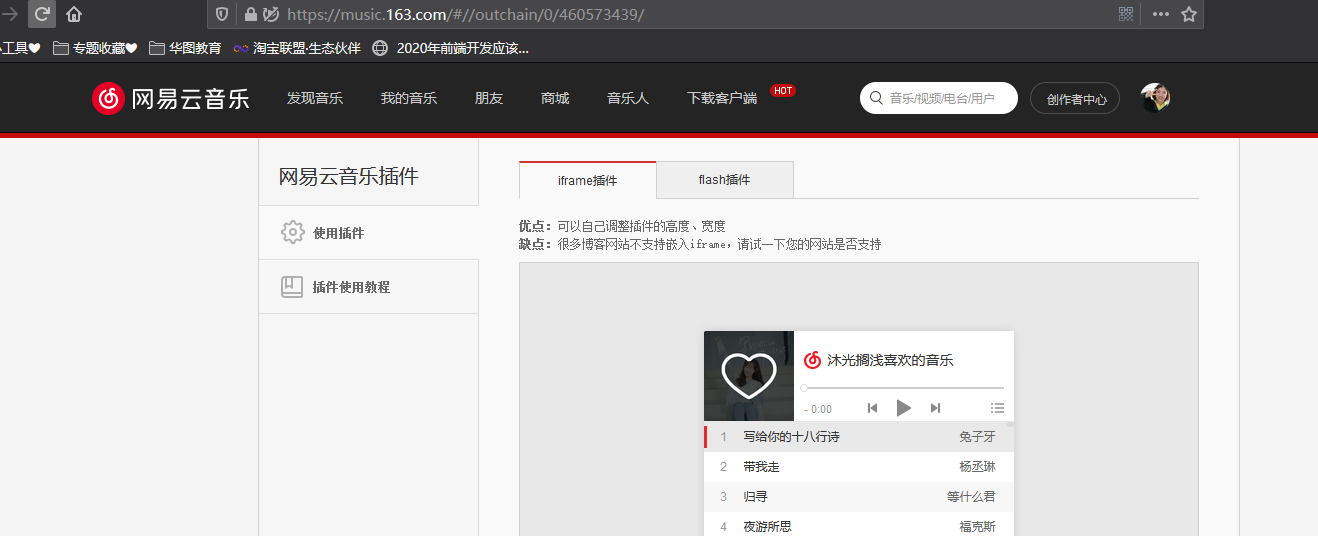Click the search box 音乐/视频/电台/用户

(938, 98)
